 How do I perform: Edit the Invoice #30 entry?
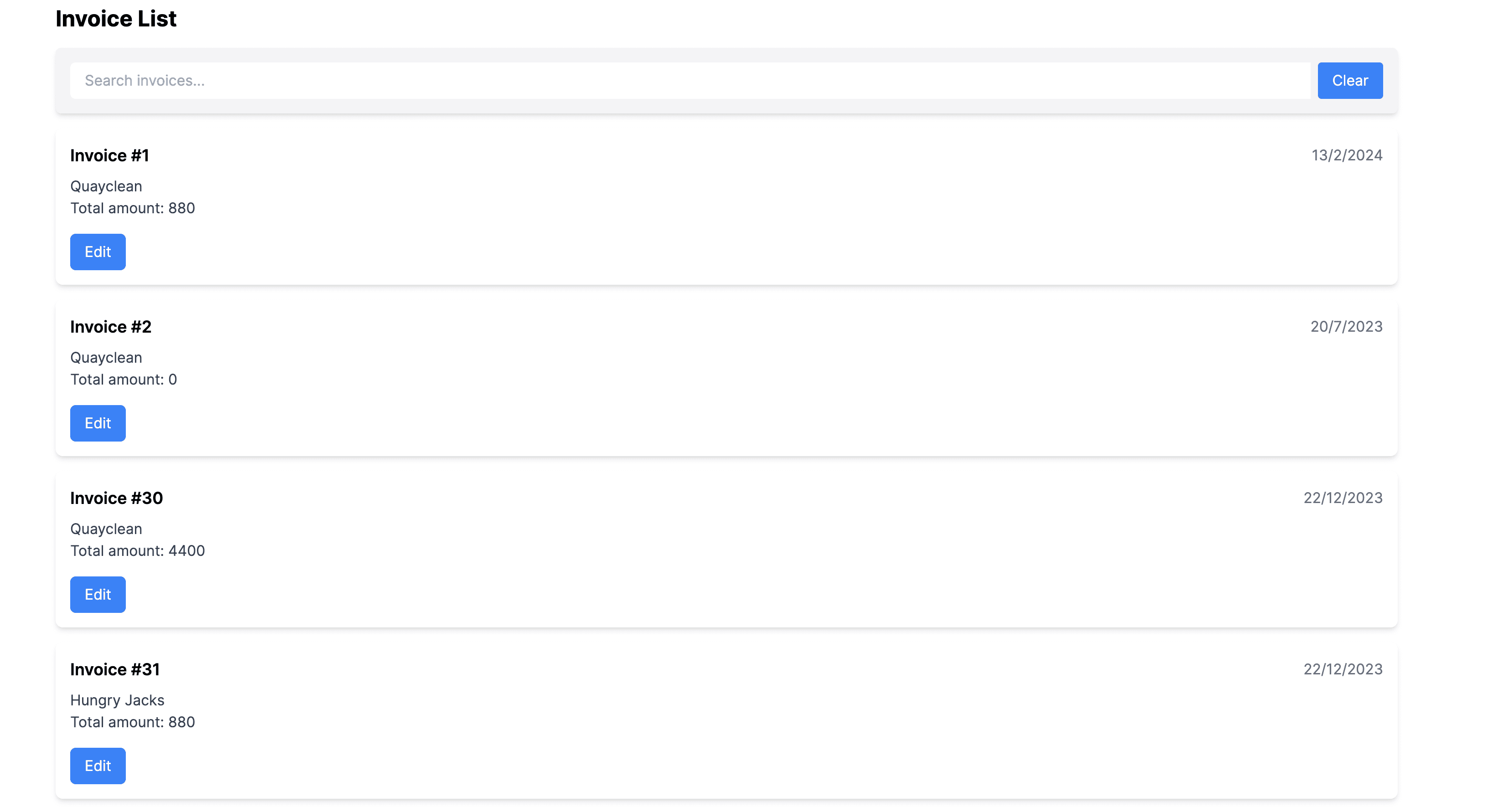coord(98,594)
